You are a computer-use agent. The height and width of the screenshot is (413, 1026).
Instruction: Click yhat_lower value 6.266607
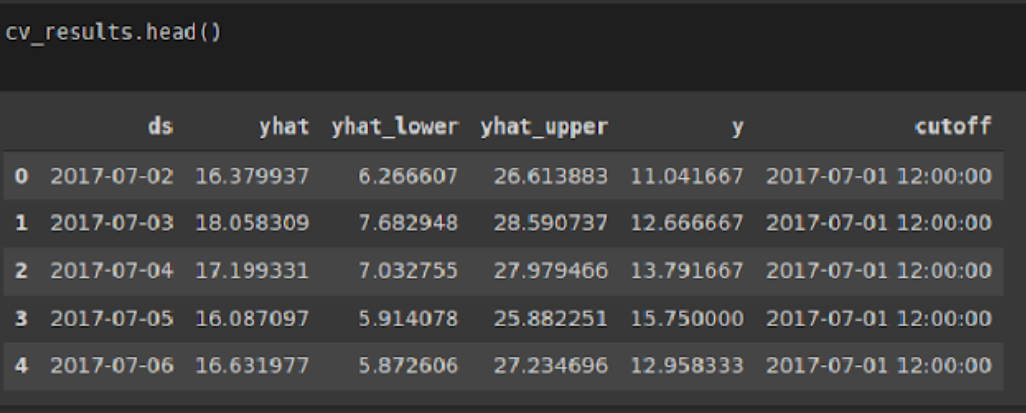(408, 176)
